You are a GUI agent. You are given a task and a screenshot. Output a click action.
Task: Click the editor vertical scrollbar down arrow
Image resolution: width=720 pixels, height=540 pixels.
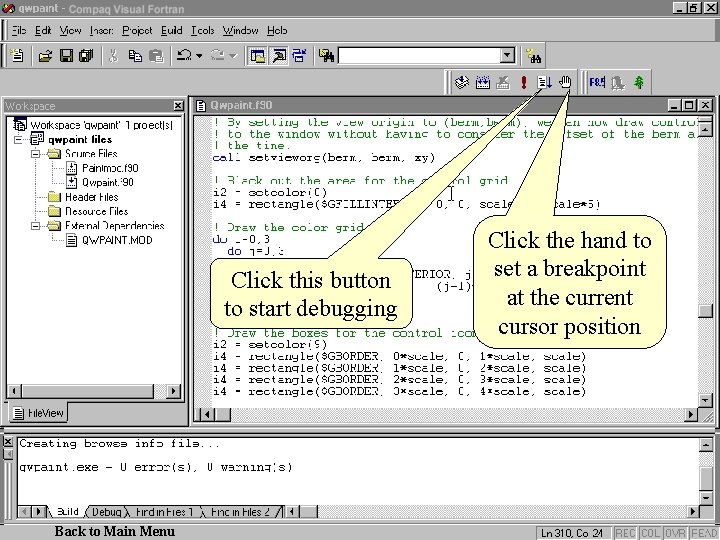click(x=706, y=400)
